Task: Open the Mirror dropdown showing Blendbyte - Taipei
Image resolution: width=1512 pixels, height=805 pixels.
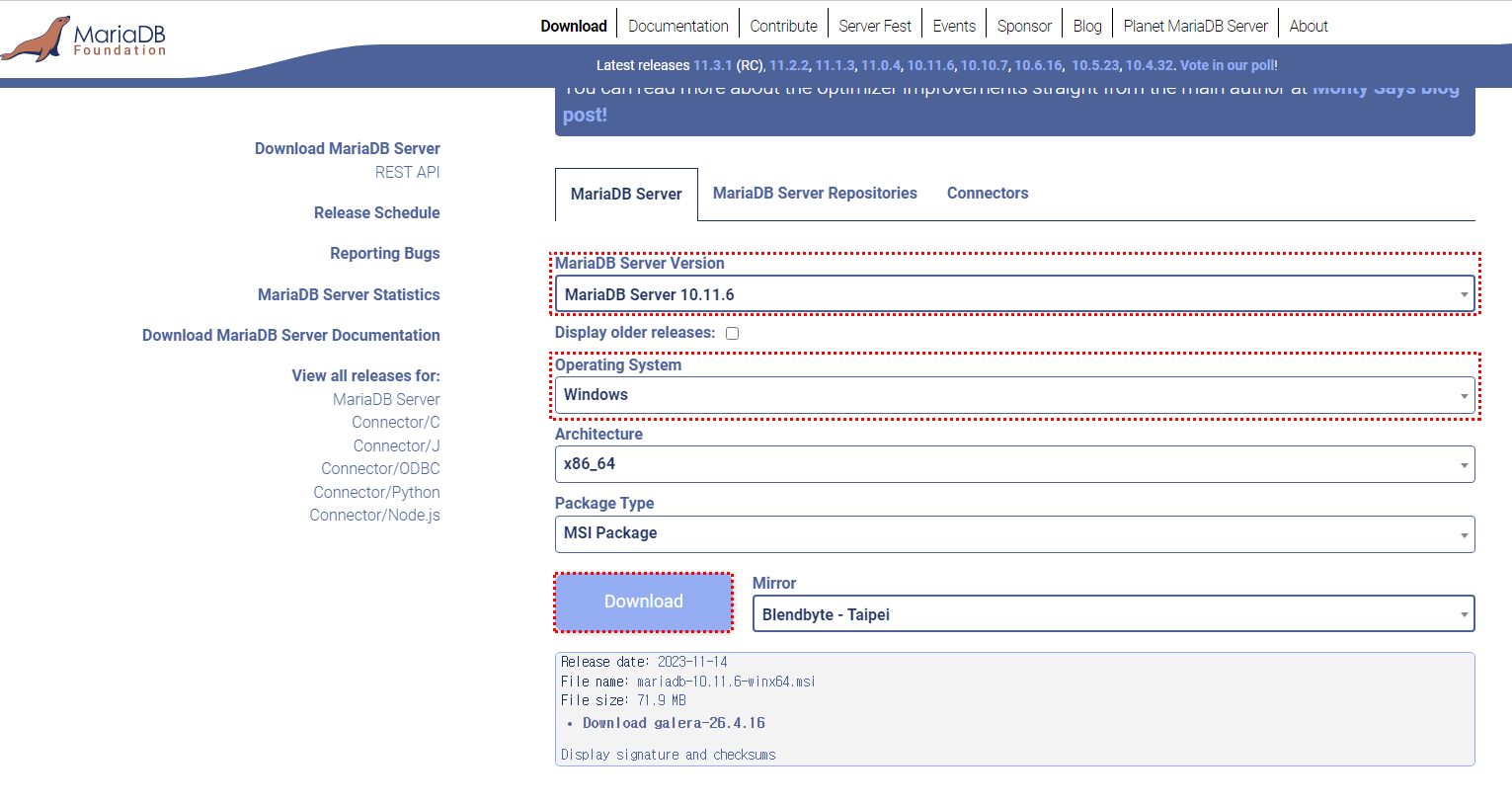Action: tap(1113, 613)
